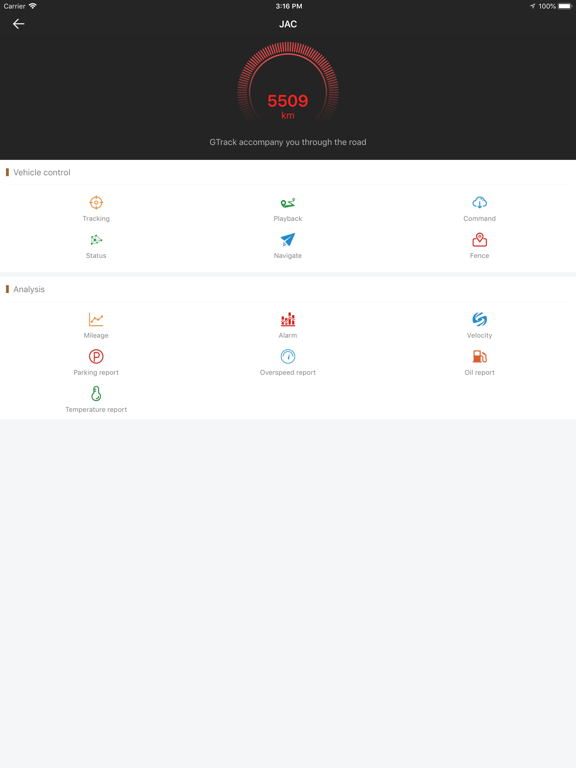This screenshot has width=576, height=768.
Task: Click the 'Temperature report' label
Action: [96, 409]
